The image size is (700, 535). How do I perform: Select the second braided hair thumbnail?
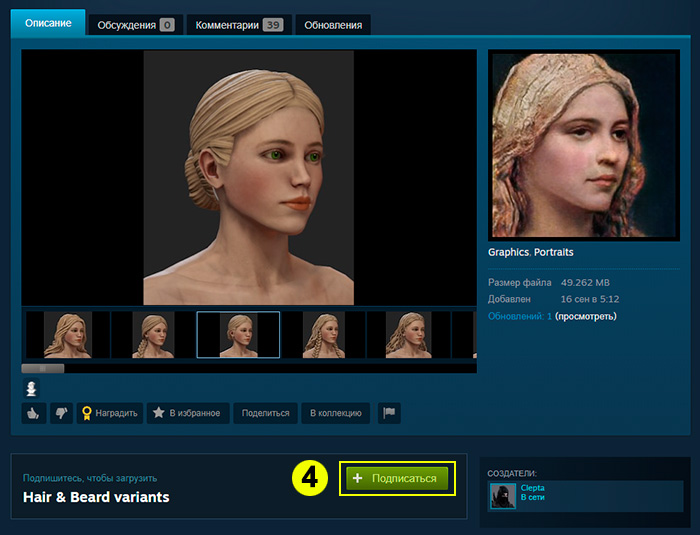(153, 335)
